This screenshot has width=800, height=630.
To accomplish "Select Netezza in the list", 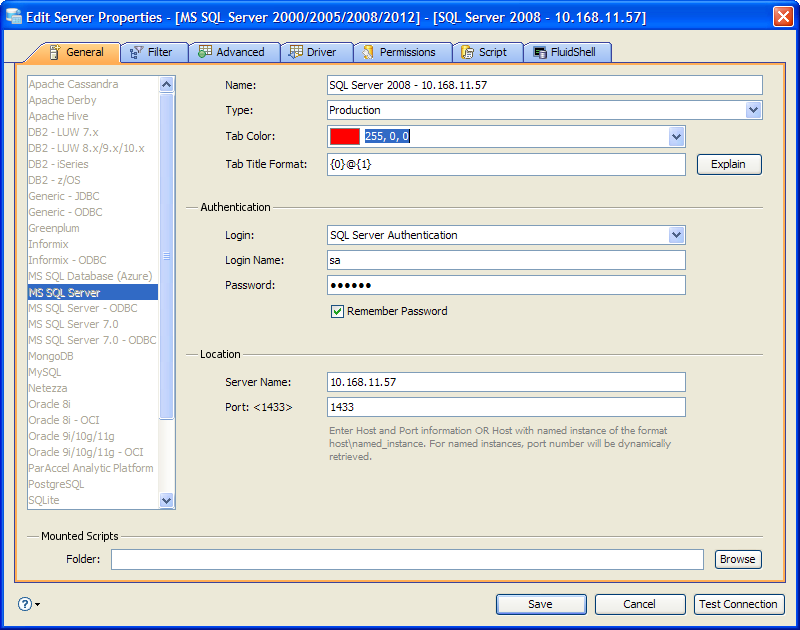I will pyautogui.click(x=47, y=388).
